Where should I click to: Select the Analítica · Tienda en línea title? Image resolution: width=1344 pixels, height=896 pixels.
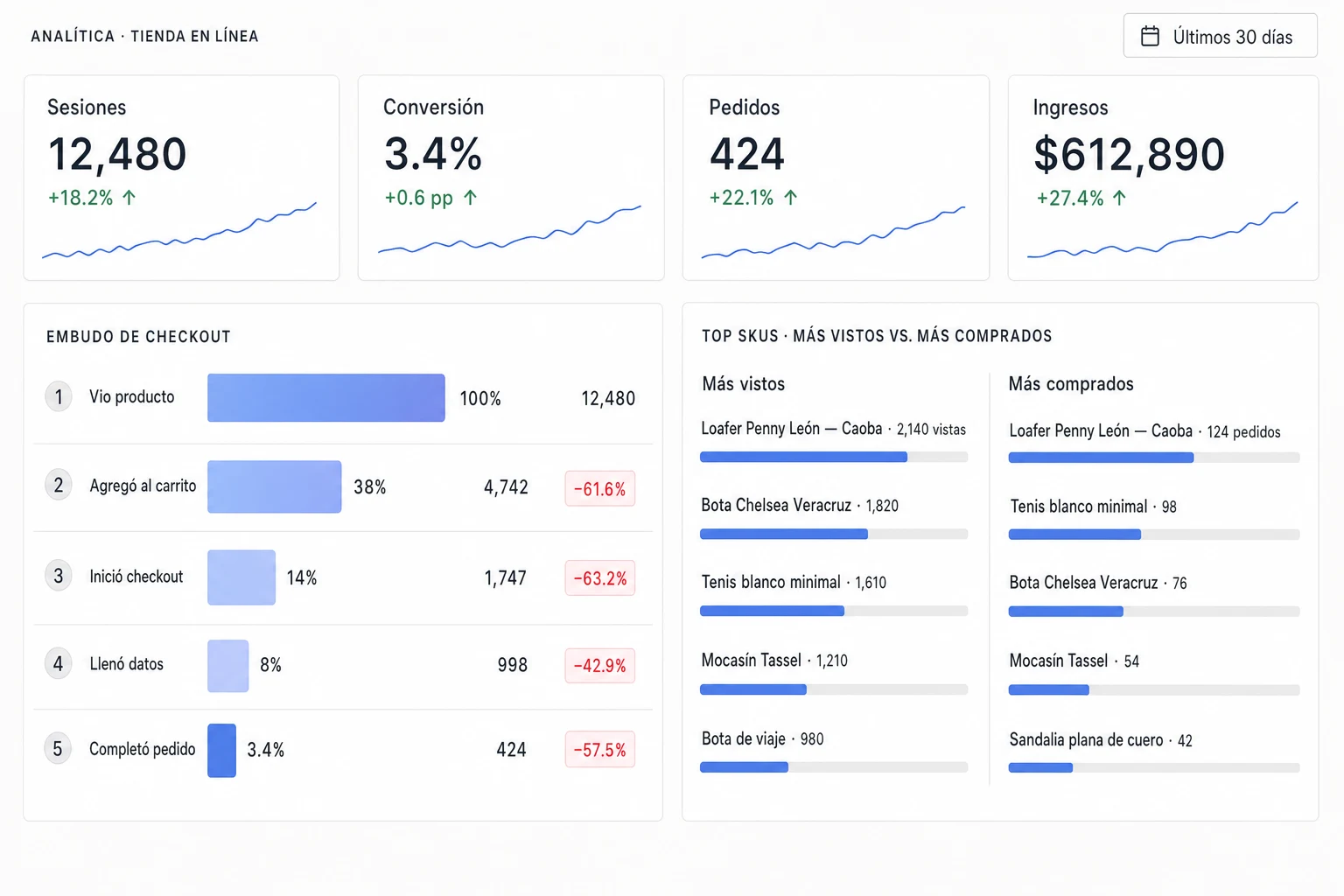pyautogui.click(x=144, y=36)
